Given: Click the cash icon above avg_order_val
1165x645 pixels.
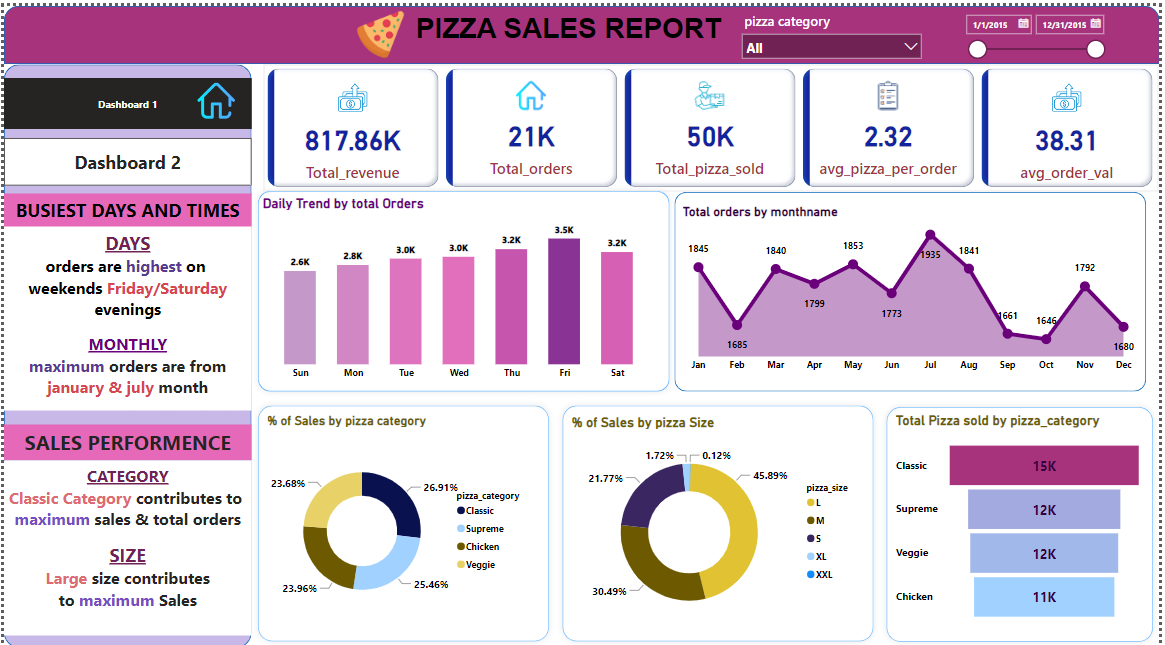Looking at the screenshot, I should click(1066, 98).
